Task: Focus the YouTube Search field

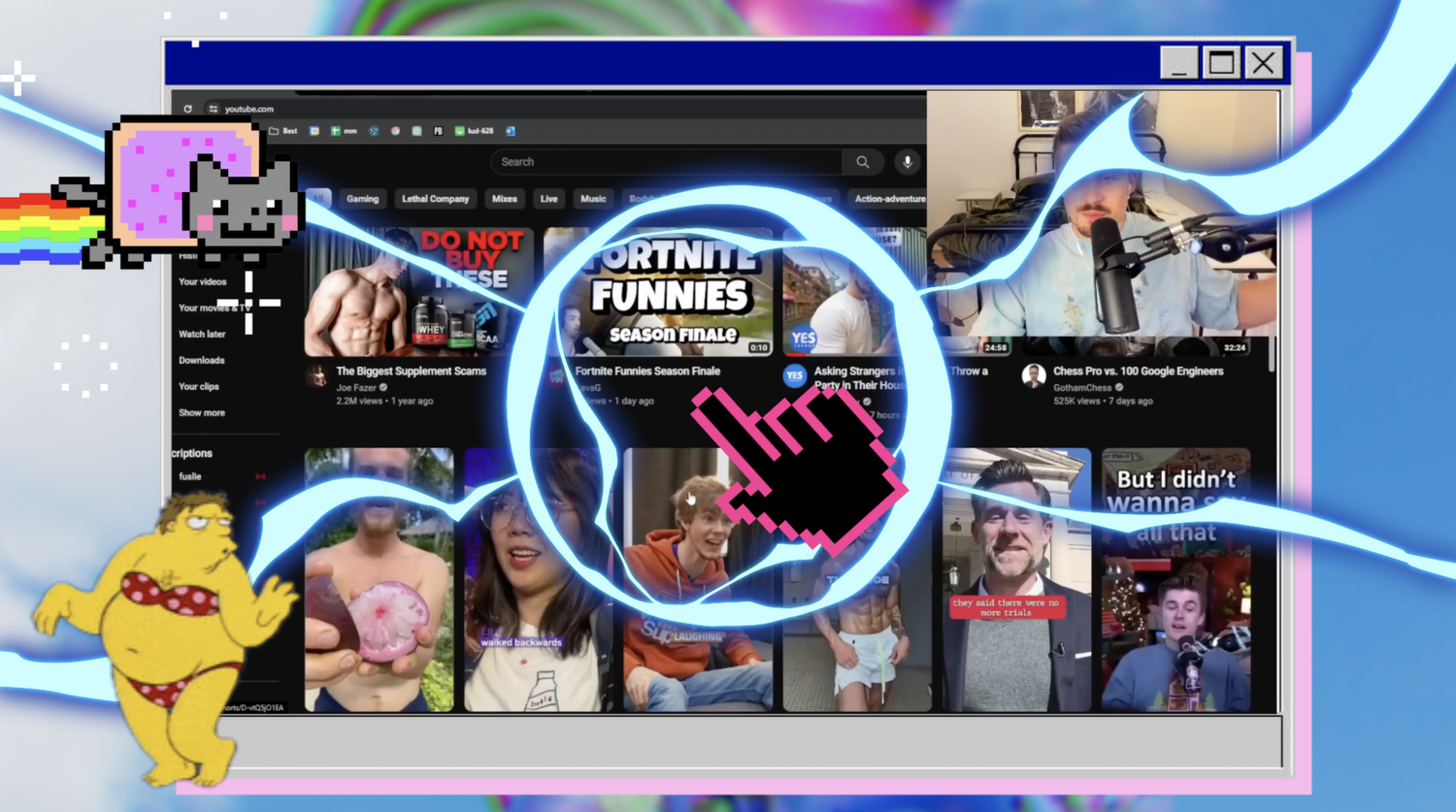Action: [667, 162]
